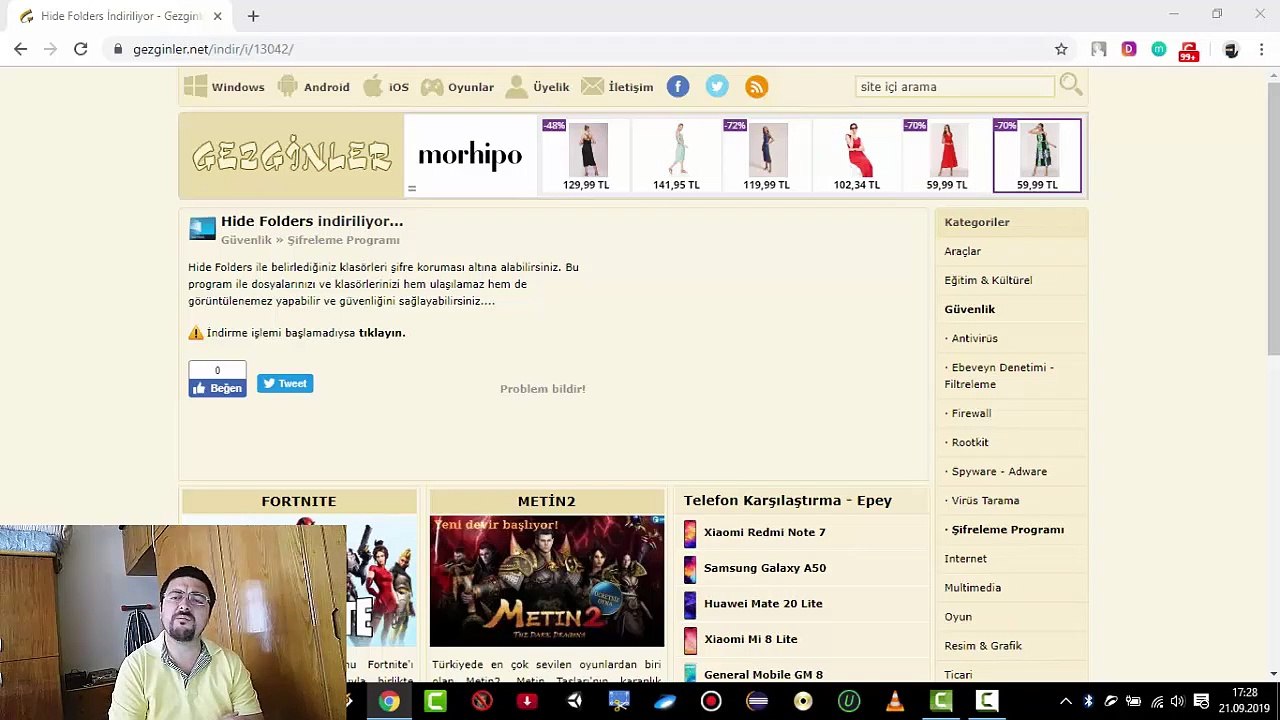Open Samsung Galaxy A50 comparison
The height and width of the screenshot is (720, 1280).
coord(765,568)
